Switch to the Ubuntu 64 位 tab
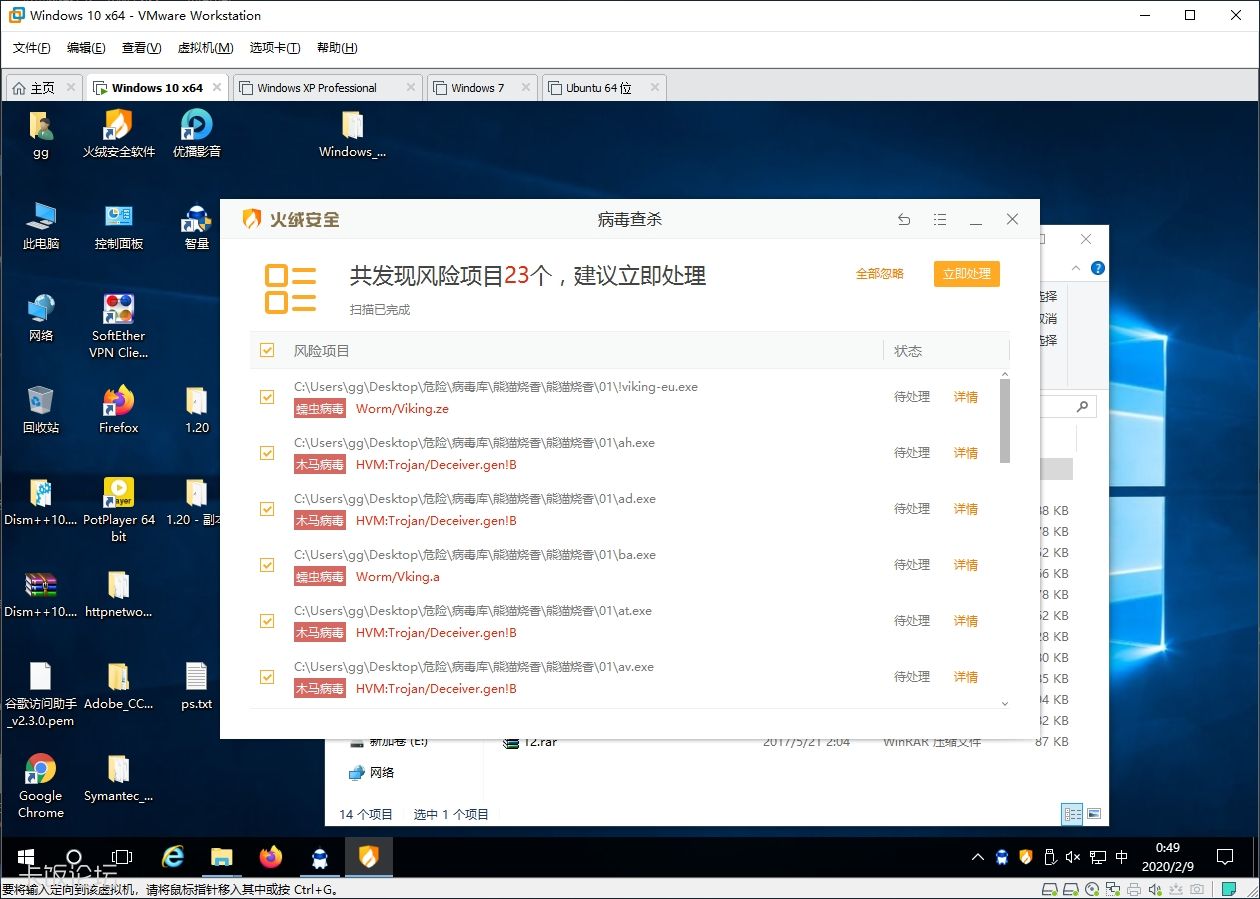Screen dimensions: 1260x899 click(x=598, y=88)
